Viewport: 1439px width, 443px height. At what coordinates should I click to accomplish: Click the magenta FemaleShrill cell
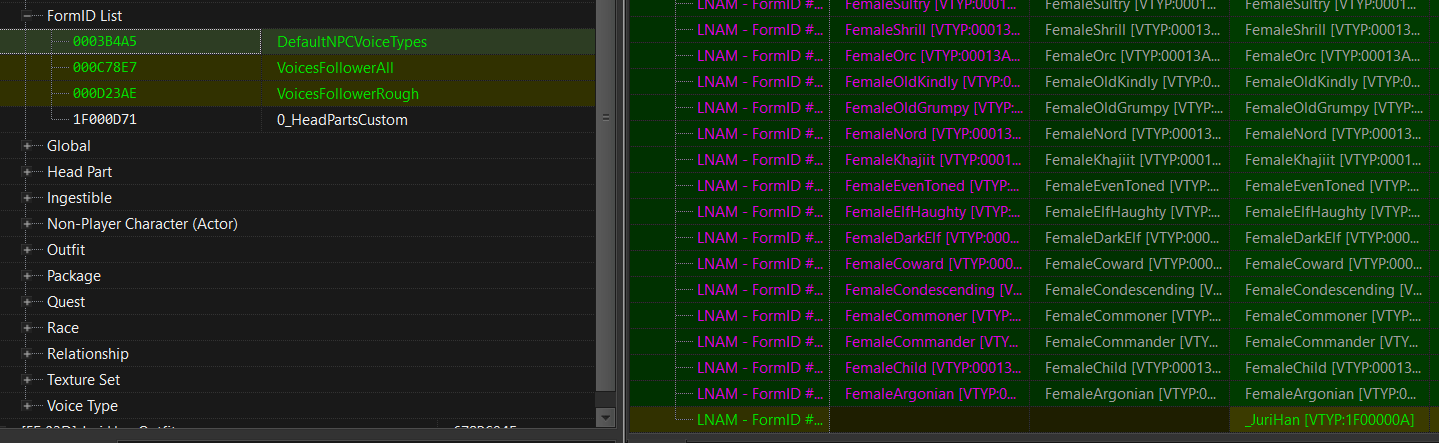932,30
